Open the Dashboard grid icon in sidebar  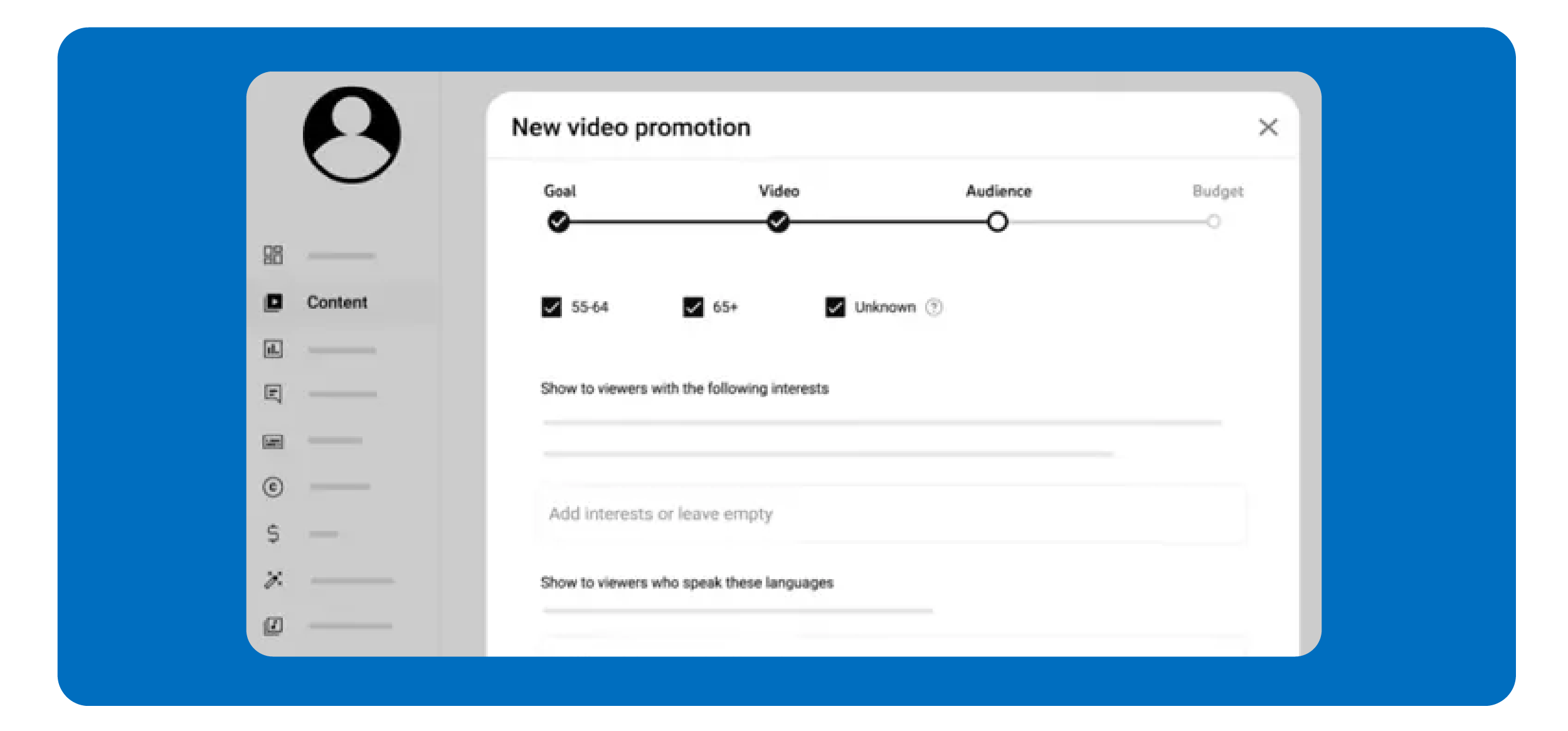[273, 255]
